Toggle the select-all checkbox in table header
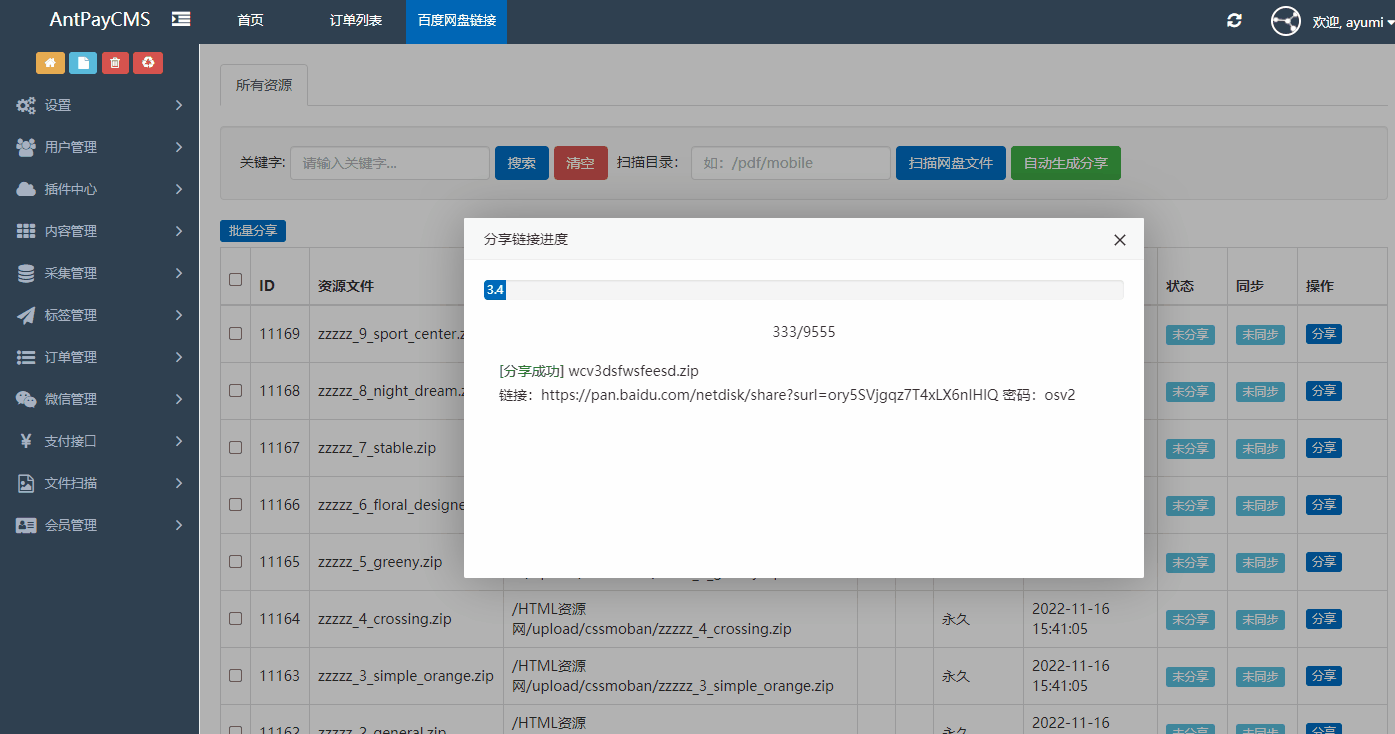The height and width of the screenshot is (734, 1395). [x=236, y=280]
